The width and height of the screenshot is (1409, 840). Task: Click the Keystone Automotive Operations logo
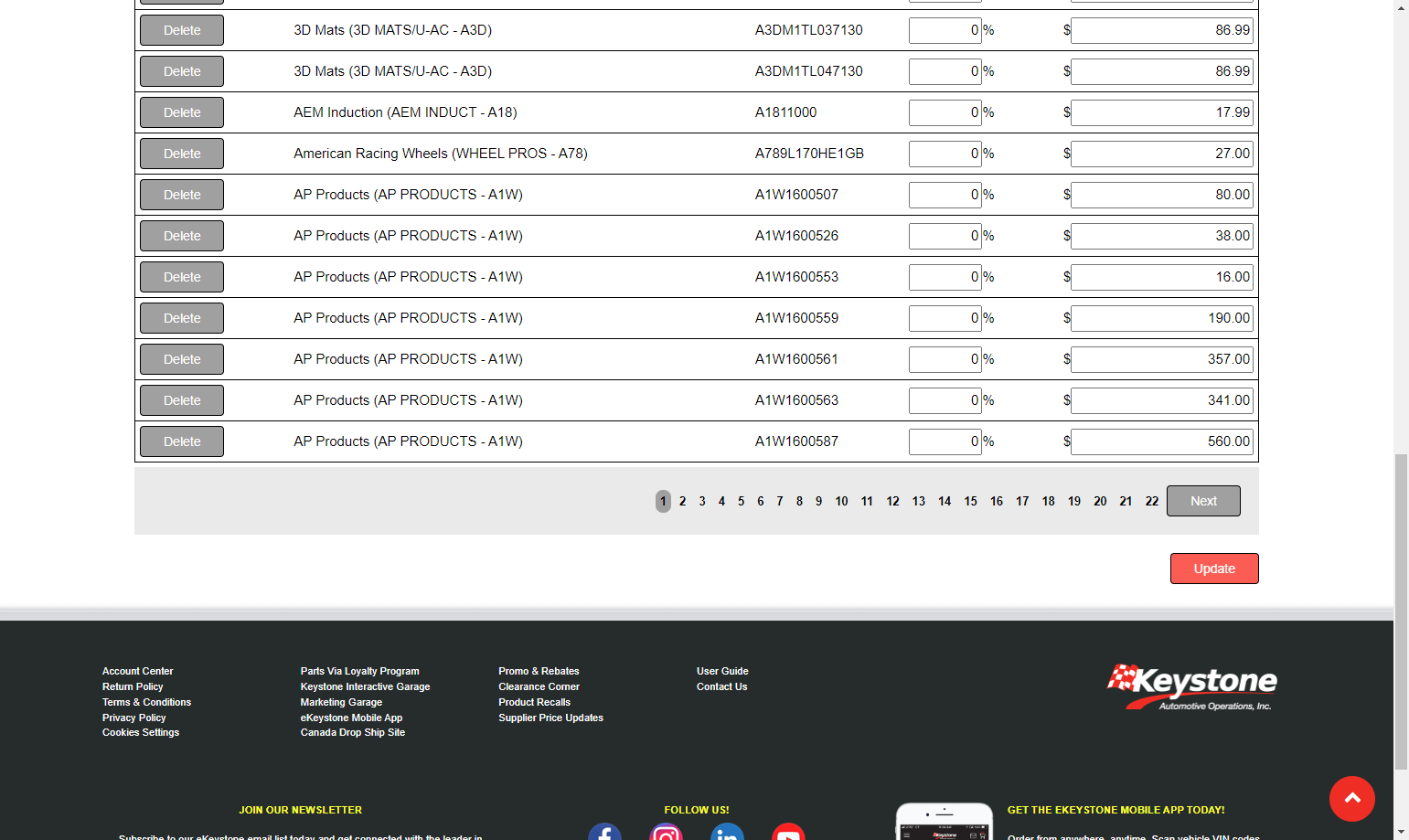click(1192, 687)
